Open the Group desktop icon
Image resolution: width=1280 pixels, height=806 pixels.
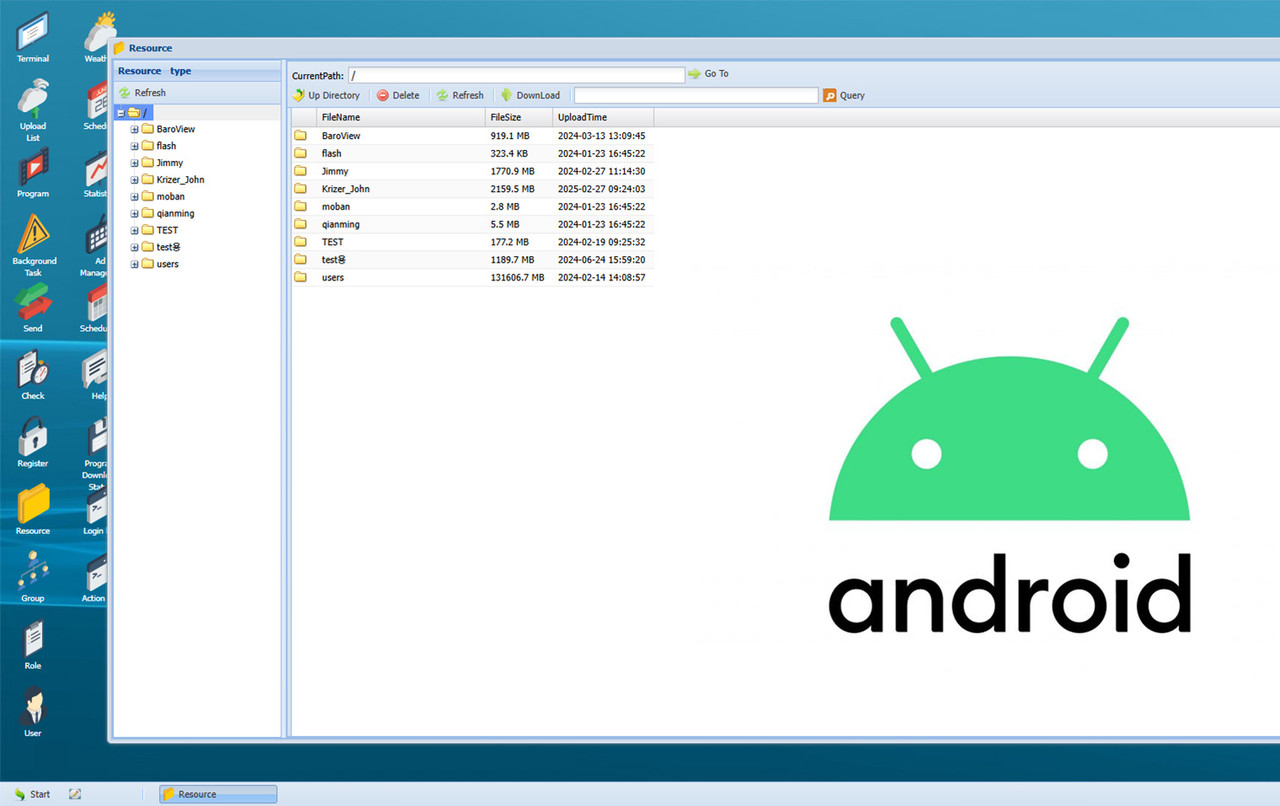[33, 577]
